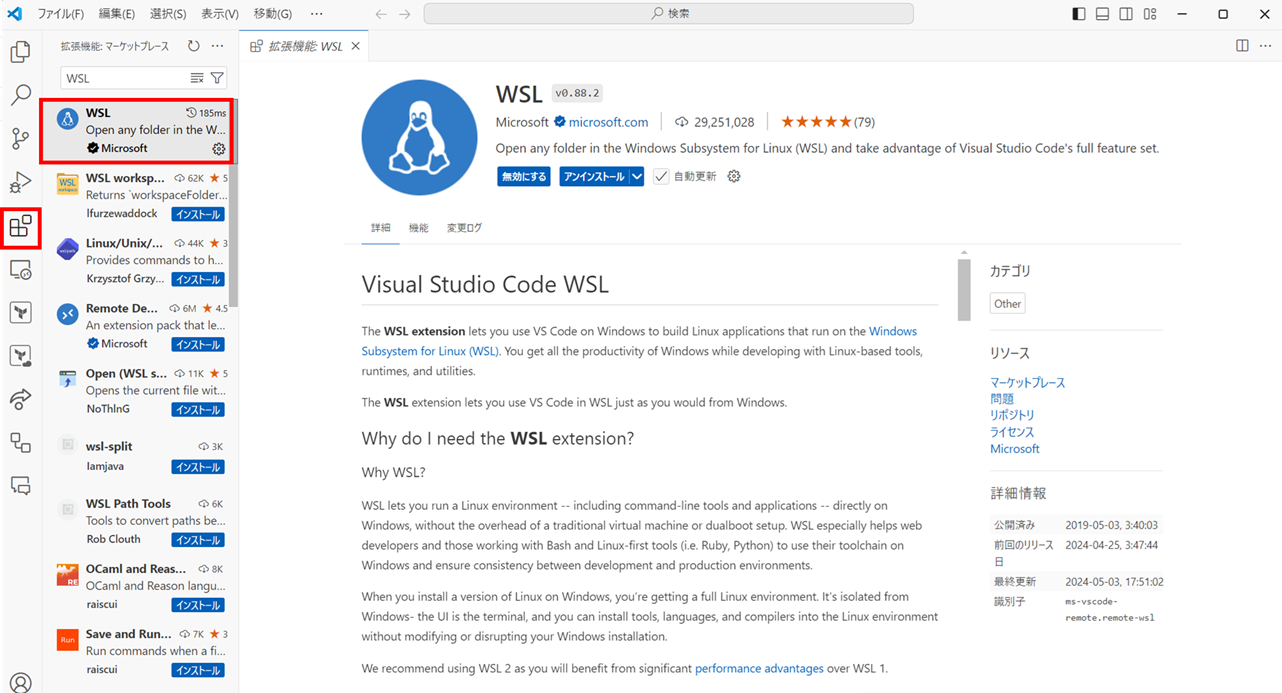Toggle secondary side bar layout icon

[1126, 14]
